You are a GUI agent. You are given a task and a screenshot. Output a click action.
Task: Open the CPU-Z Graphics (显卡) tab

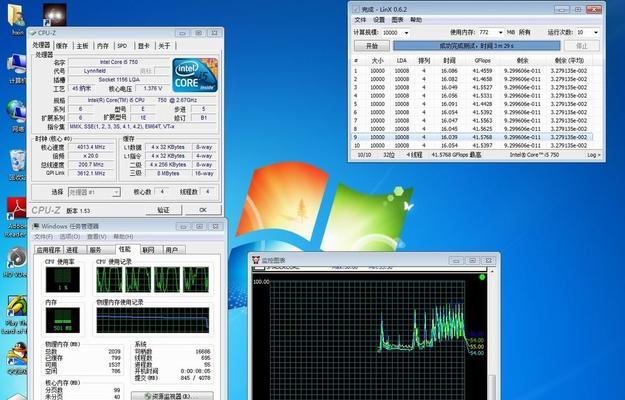pos(143,46)
